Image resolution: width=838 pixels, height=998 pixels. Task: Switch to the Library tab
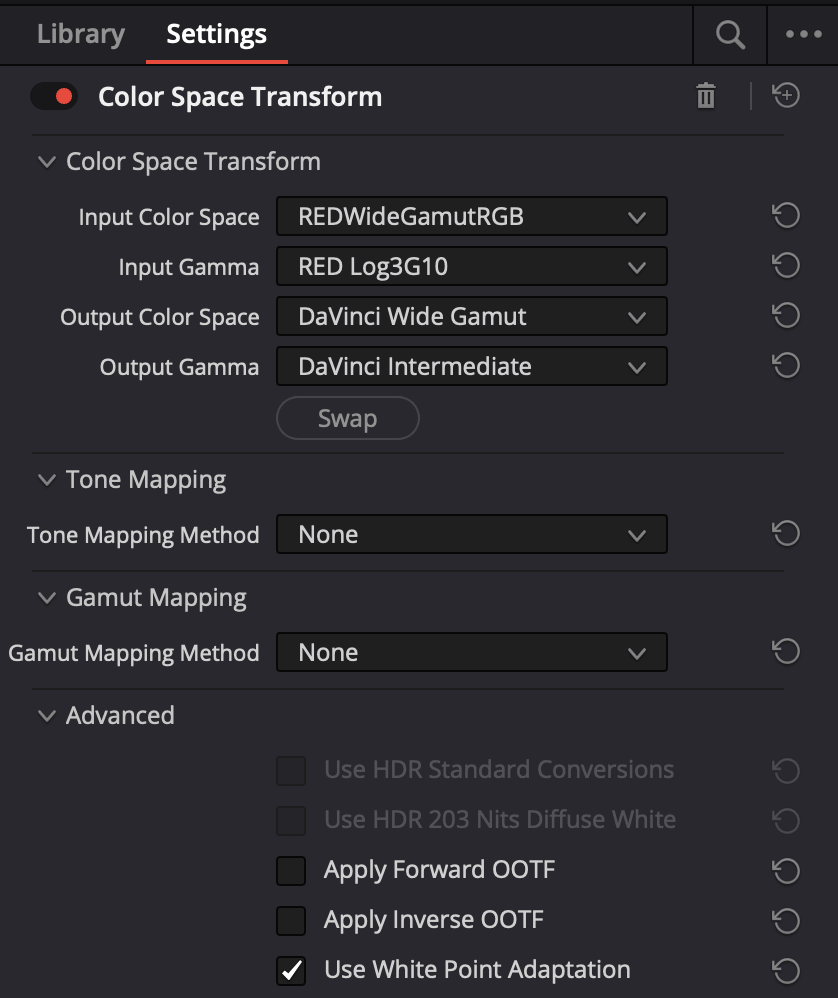click(81, 34)
